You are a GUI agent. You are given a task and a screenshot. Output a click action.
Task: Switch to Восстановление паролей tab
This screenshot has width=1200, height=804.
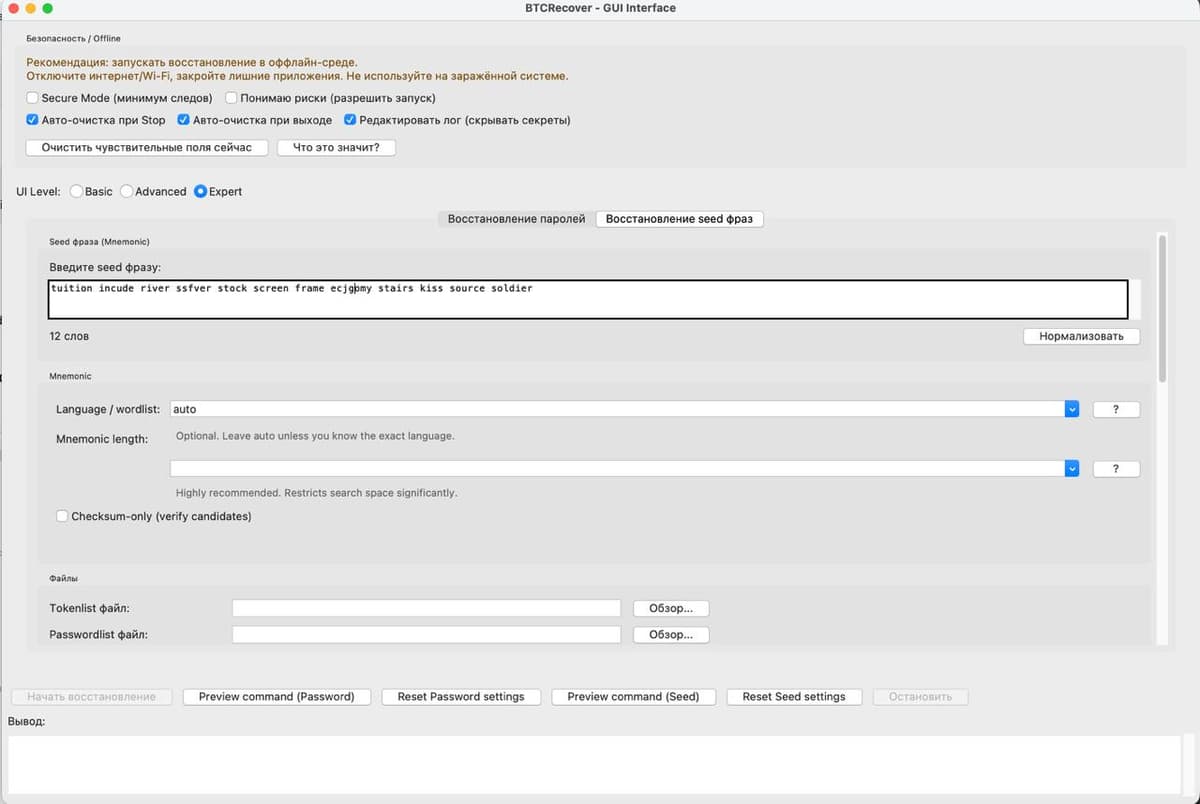[x=516, y=219]
